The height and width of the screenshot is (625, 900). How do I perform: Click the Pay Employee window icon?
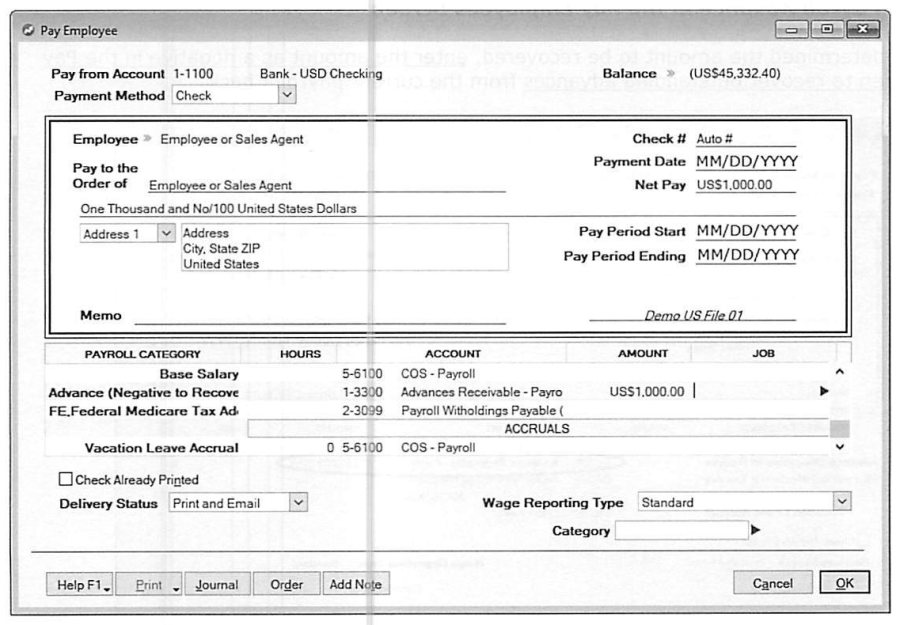coord(28,30)
